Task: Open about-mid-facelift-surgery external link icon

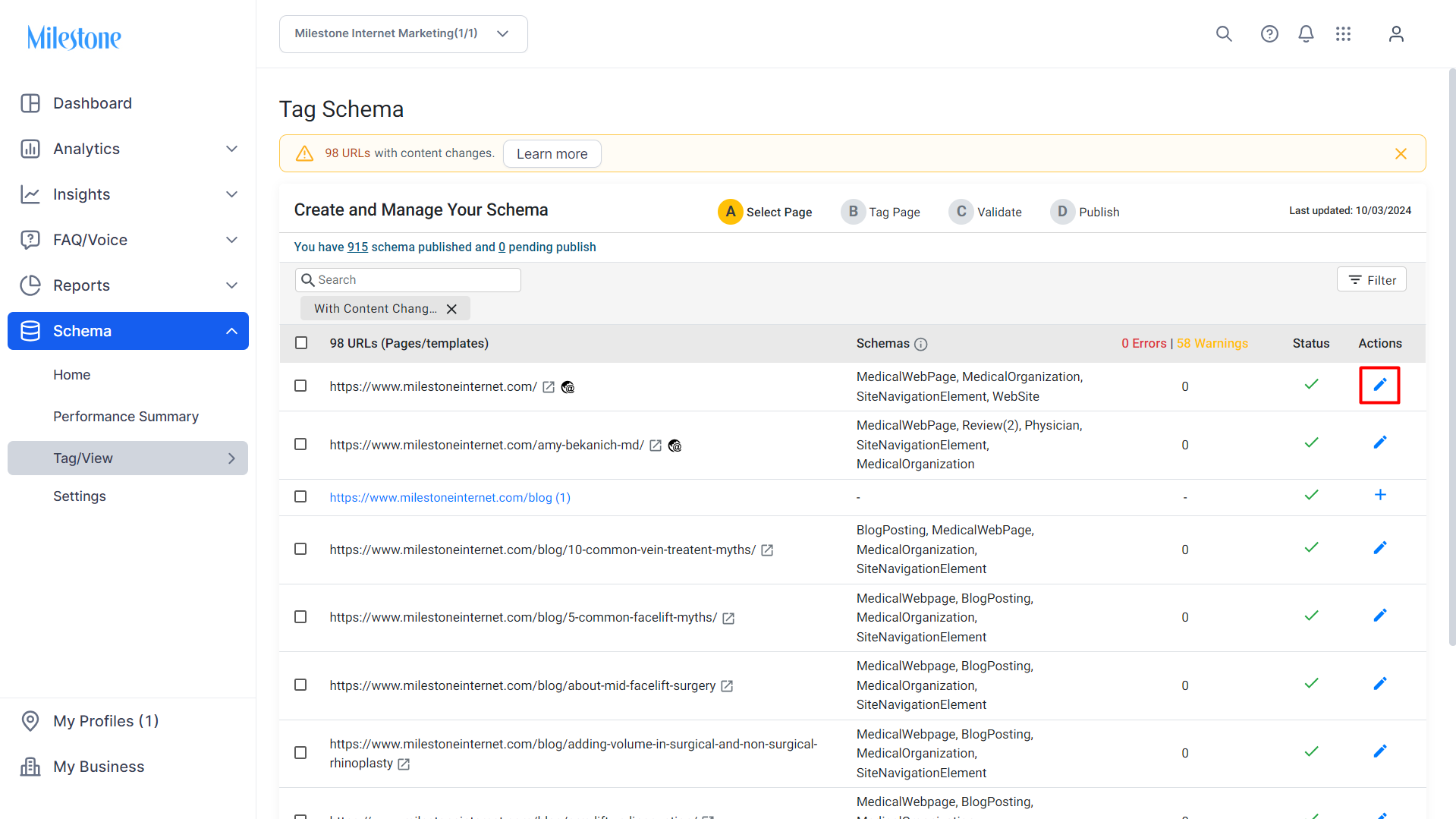Action: 727,686
